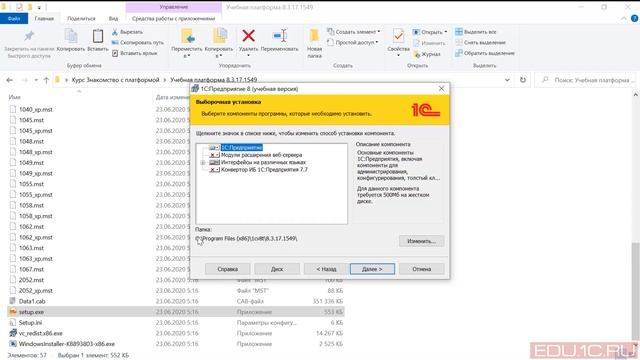Click Скопировать путь in ribbon
The image size is (640, 360).
coord(138,42)
